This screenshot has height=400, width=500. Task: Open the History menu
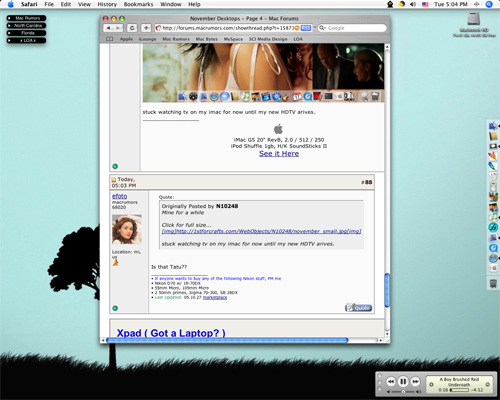pos(107,4)
